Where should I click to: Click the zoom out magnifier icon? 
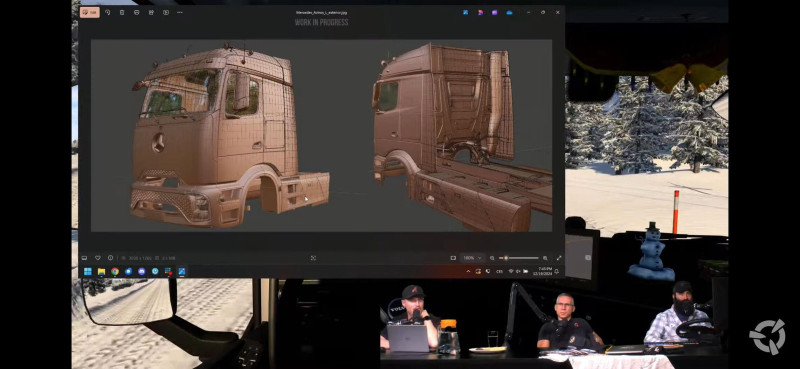point(492,258)
